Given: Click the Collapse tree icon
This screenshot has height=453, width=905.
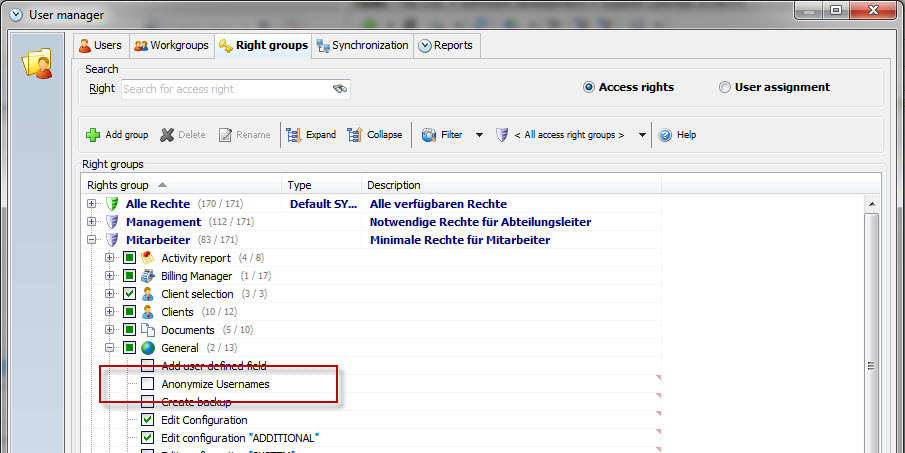Looking at the screenshot, I should tap(355, 135).
